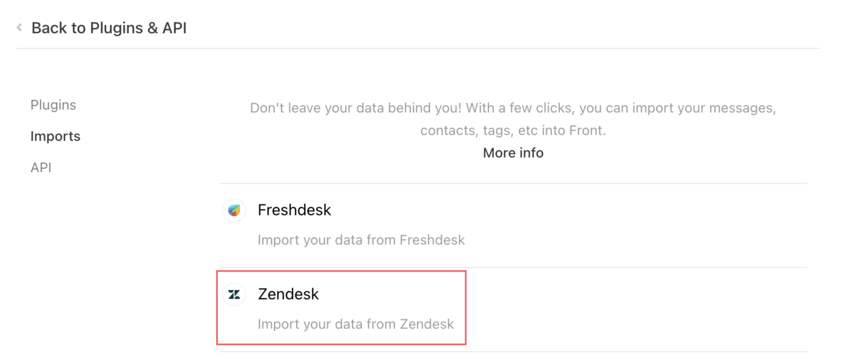The height and width of the screenshot is (361, 860).
Task: Choose the Zendesk import title
Action: (288, 295)
